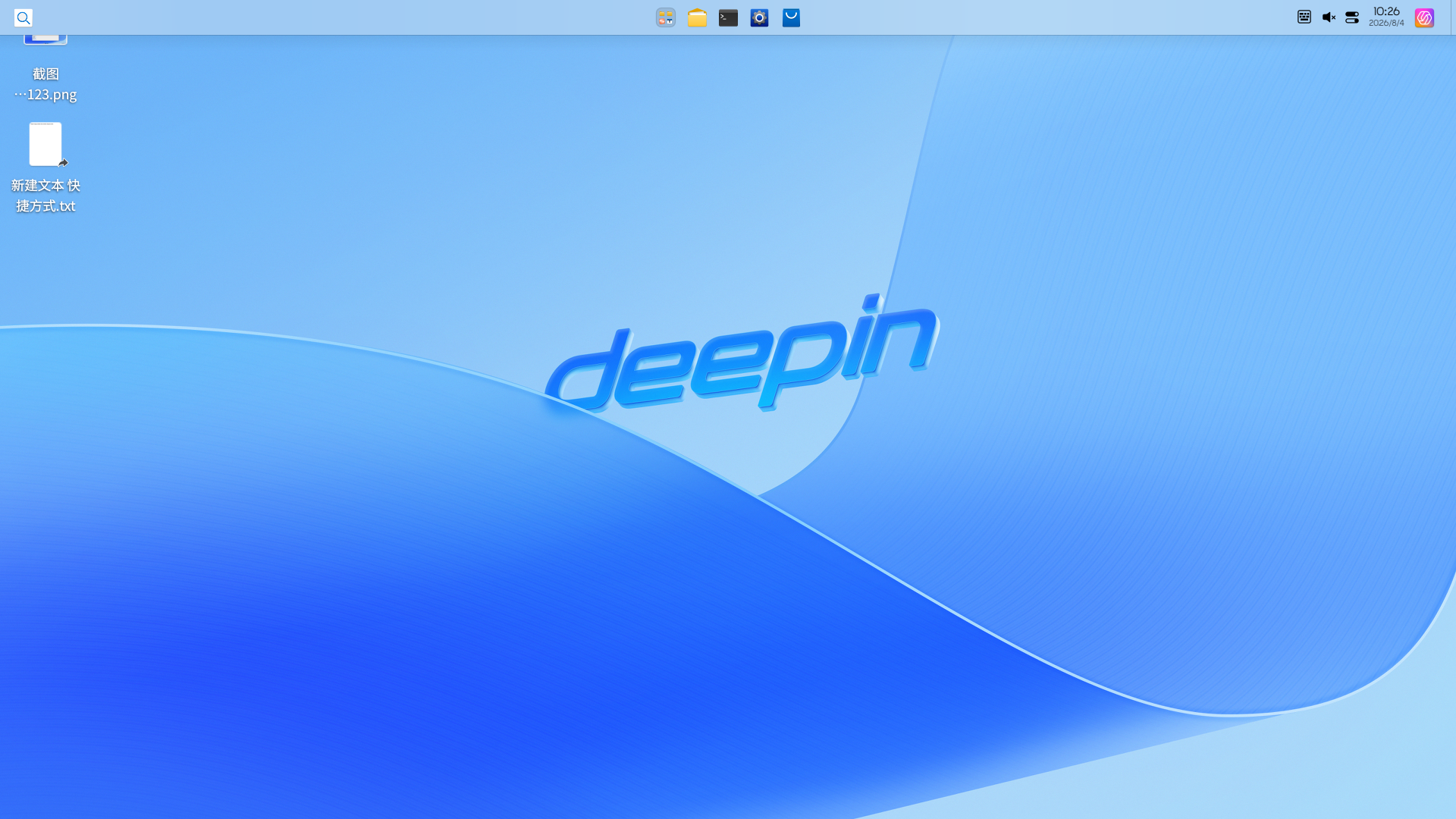Select the blank text document shortcut icon

[x=45, y=144]
